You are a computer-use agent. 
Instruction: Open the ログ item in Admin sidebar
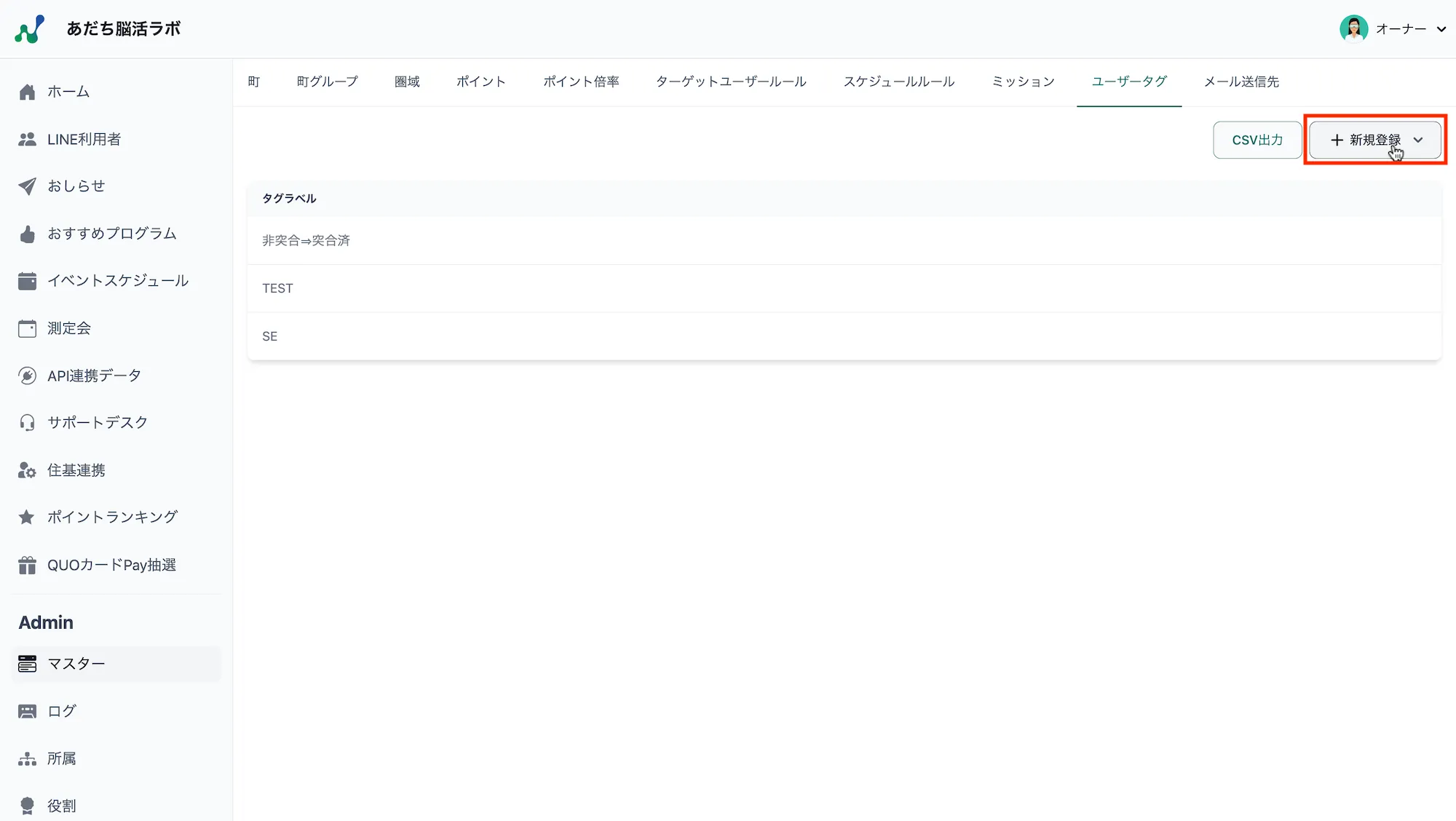[62, 711]
